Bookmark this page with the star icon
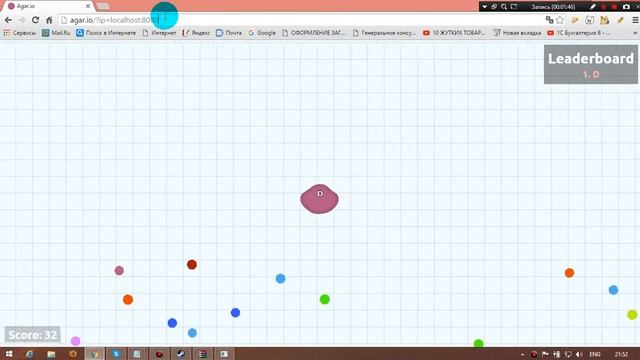This screenshot has width=640, height=360. point(560,20)
